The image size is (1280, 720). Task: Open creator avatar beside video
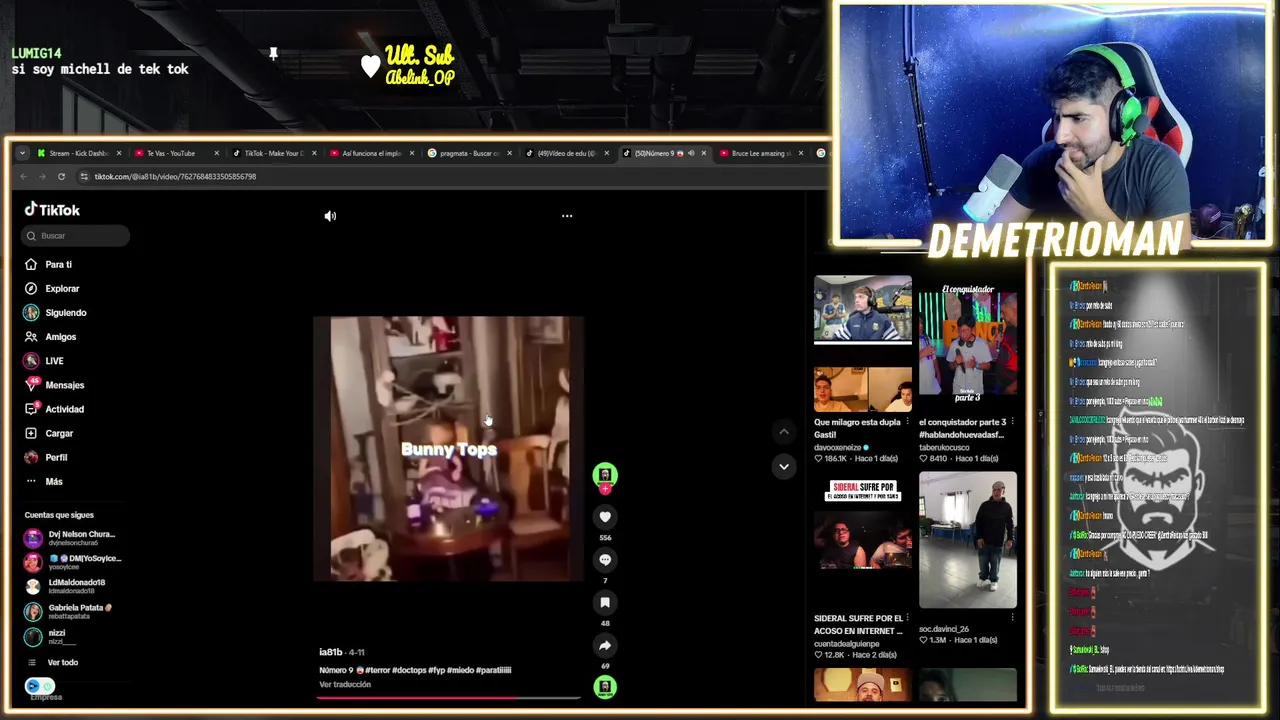[x=605, y=474]
